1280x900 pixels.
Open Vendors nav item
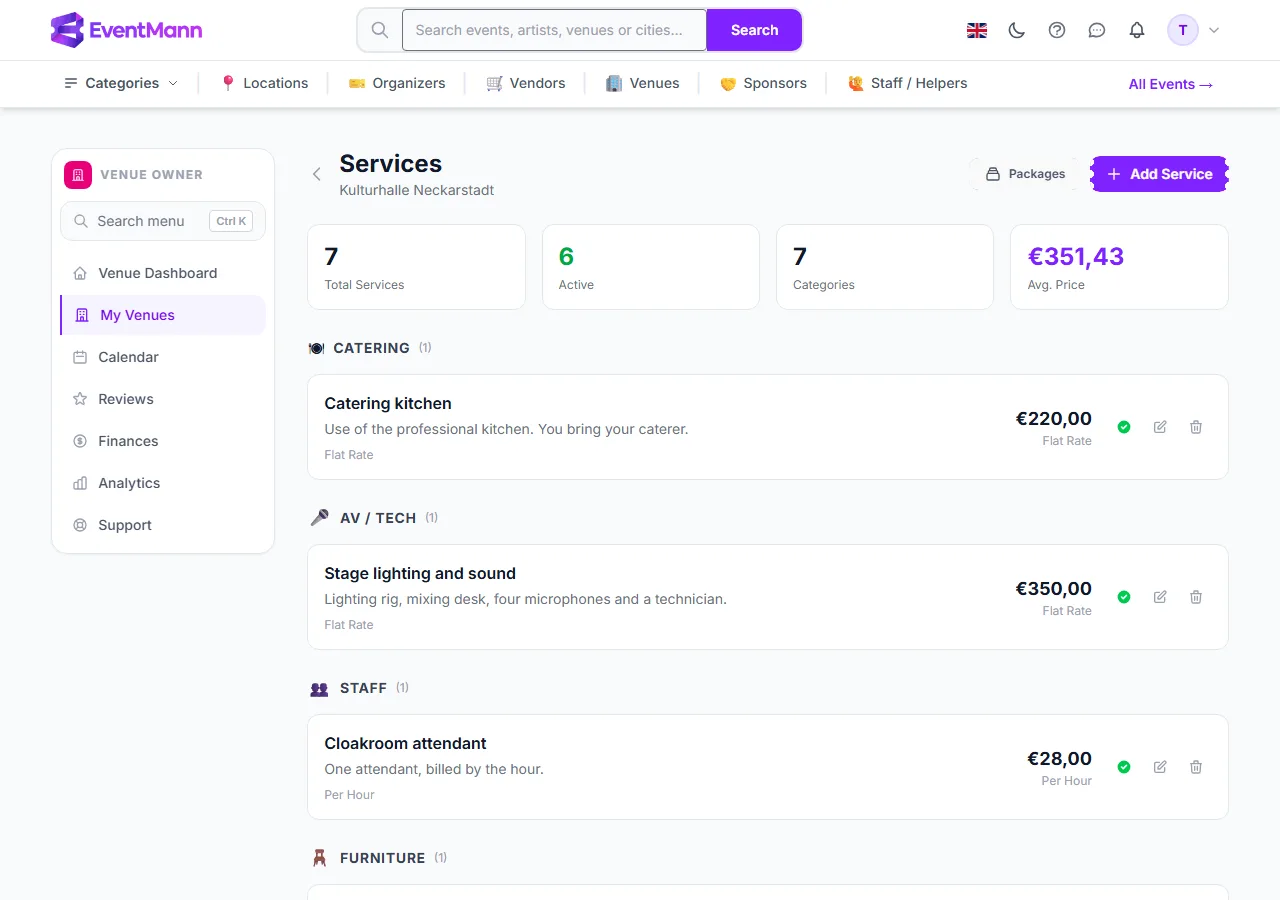[x=526, y=83]
